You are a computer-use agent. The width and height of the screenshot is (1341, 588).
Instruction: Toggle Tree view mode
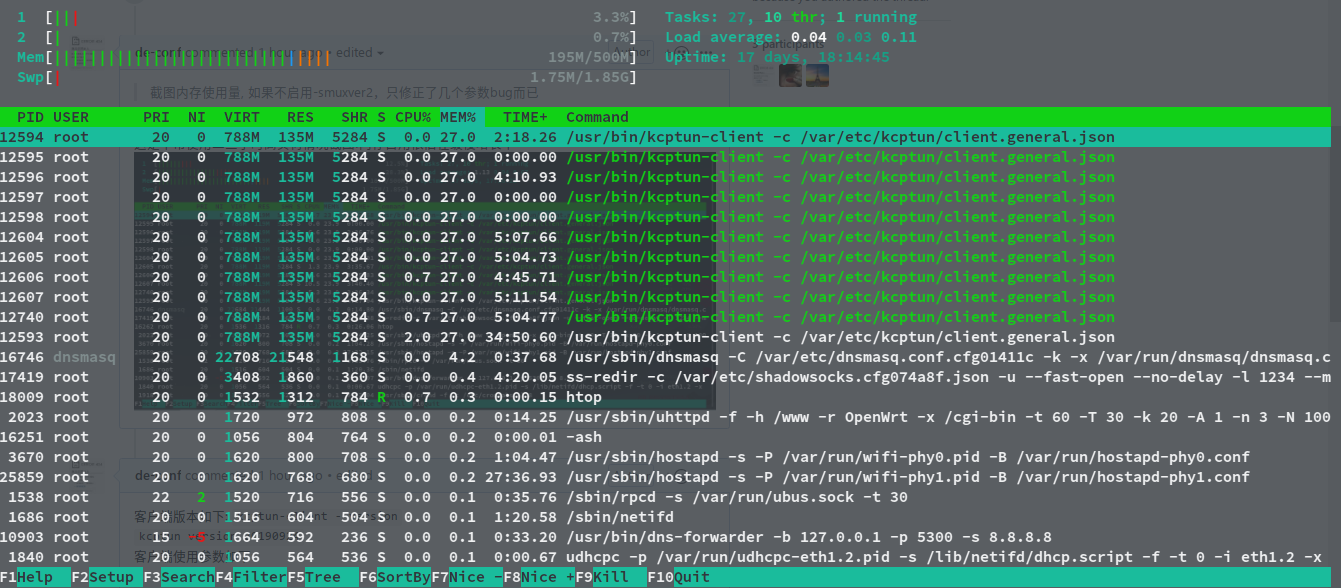click(x=320, y=576)
